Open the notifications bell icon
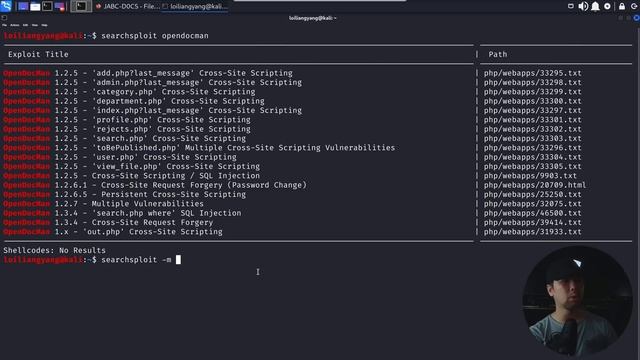The width and height of the screenshot is (640, 360). [596, 6]
